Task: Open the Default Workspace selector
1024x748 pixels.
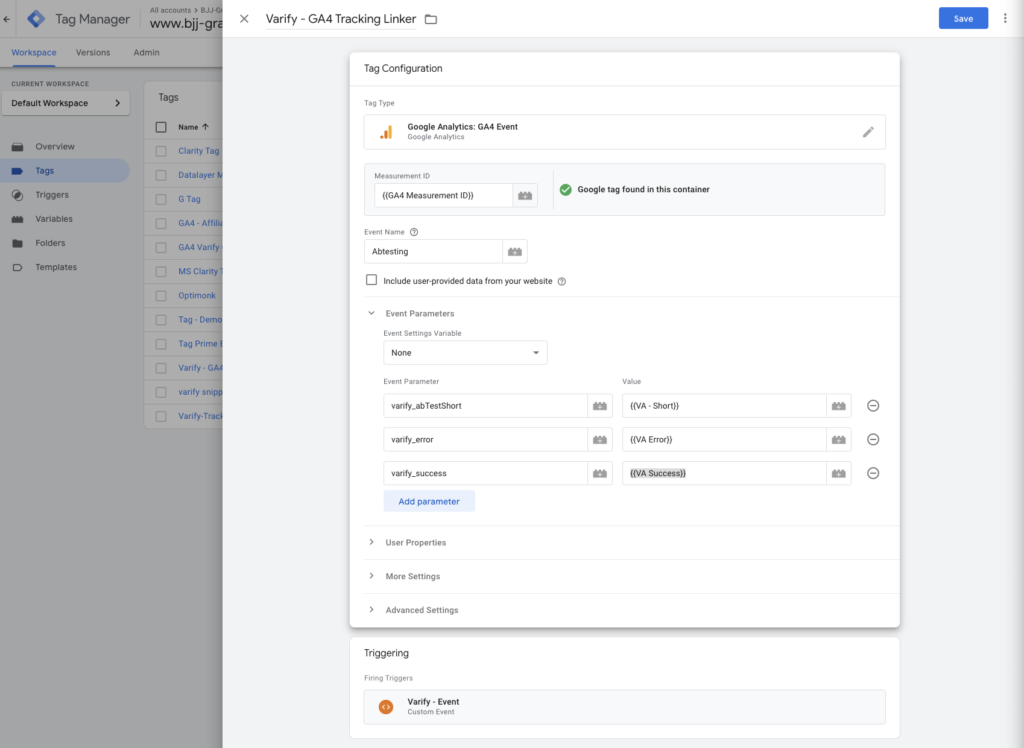Action: (x=65, y=103)
